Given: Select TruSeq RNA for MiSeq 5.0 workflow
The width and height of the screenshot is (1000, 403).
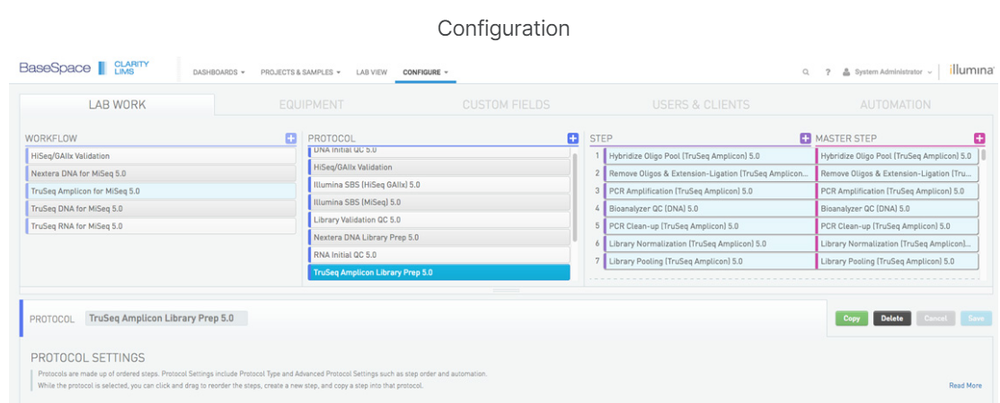Looking at the screenshot, I should click(161, 226).
